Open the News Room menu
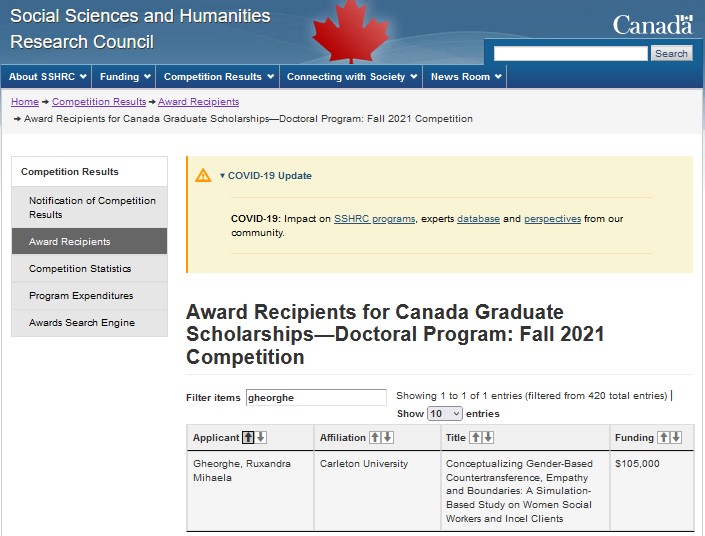705x536 pixels. tap(466, 77)
